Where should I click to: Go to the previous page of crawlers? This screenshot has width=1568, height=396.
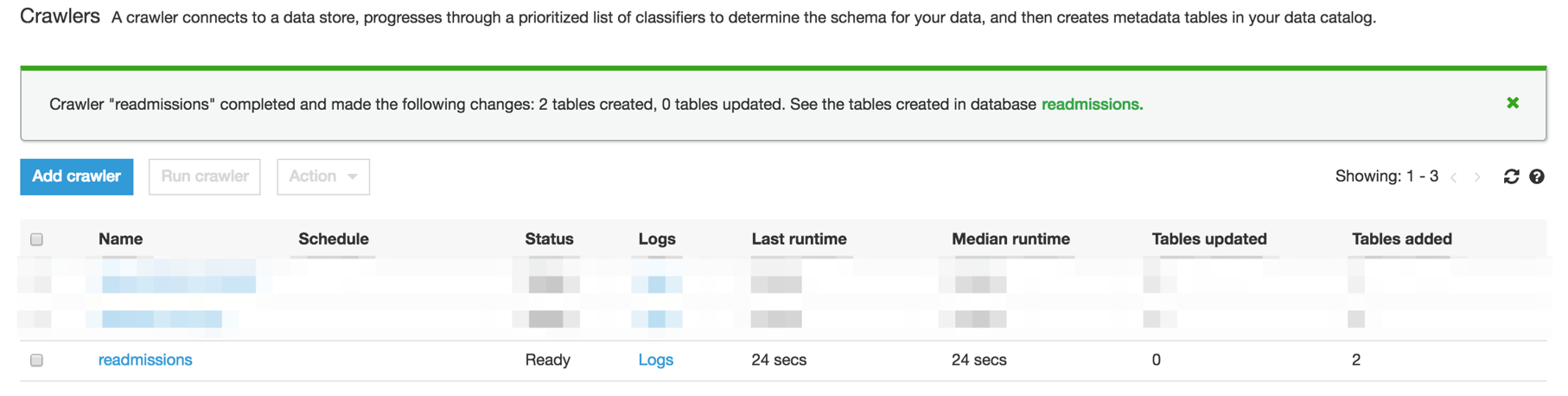coord(1454,177)
